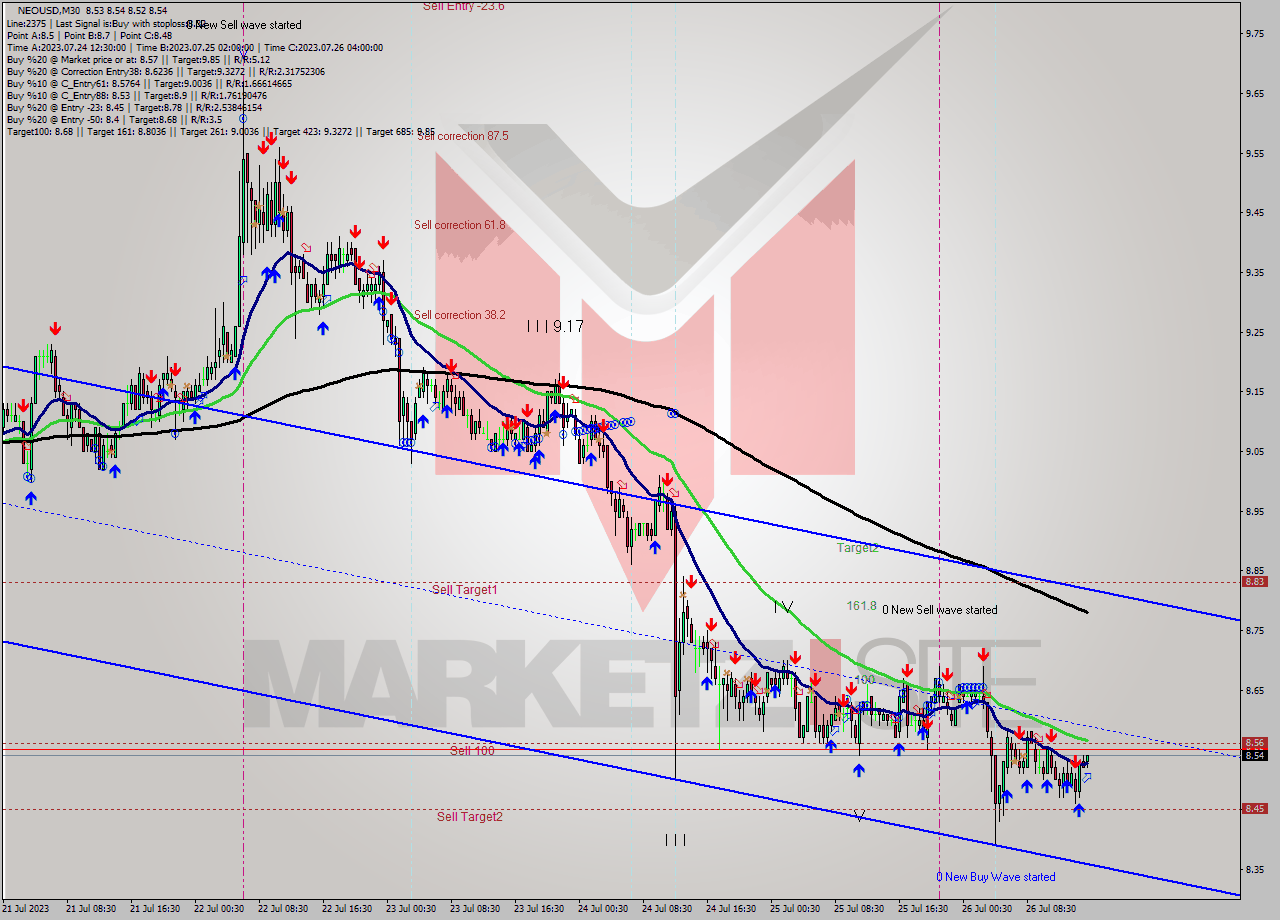Click the 'Sell correction 61.8' label
This screenshot has width=1280, height=920.
460,225
